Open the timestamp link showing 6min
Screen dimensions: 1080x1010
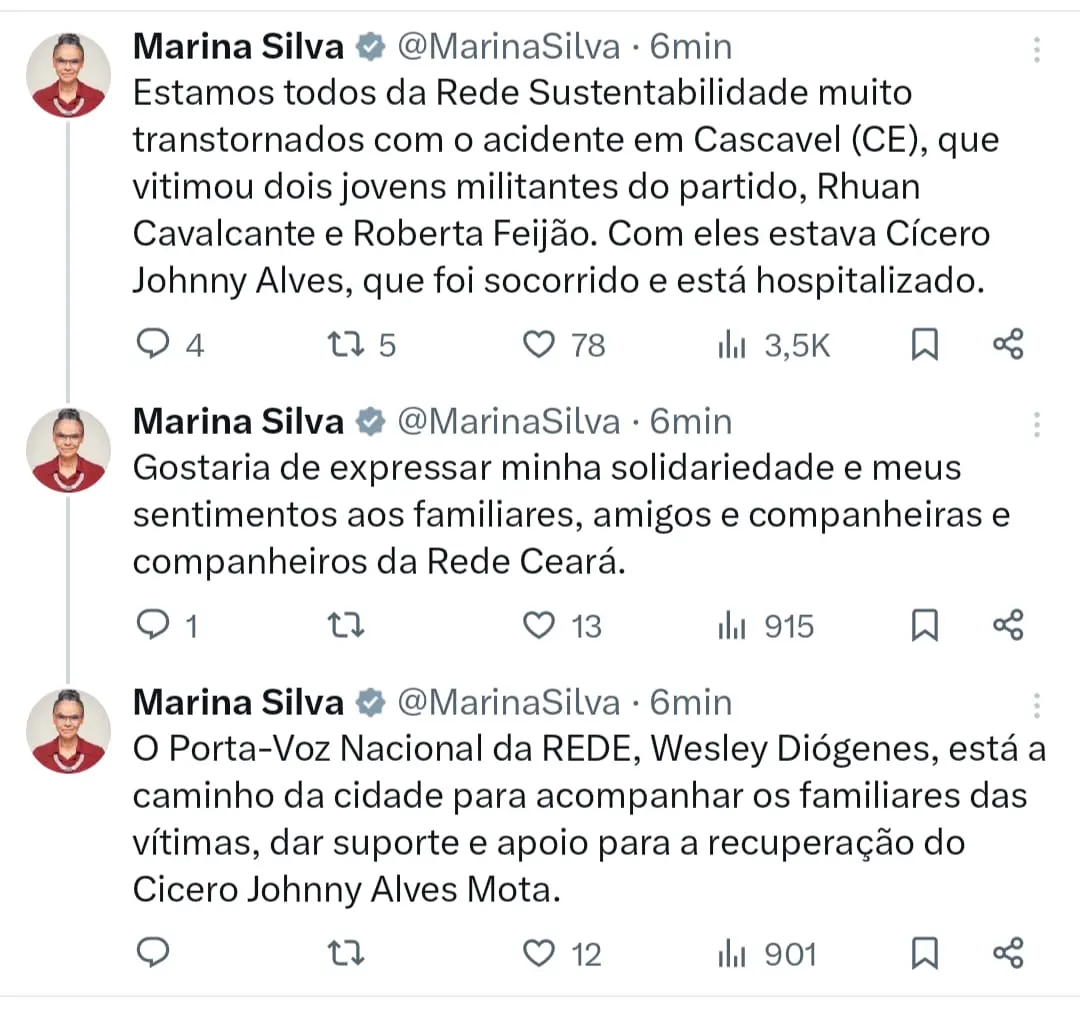(x=692, y=45)
